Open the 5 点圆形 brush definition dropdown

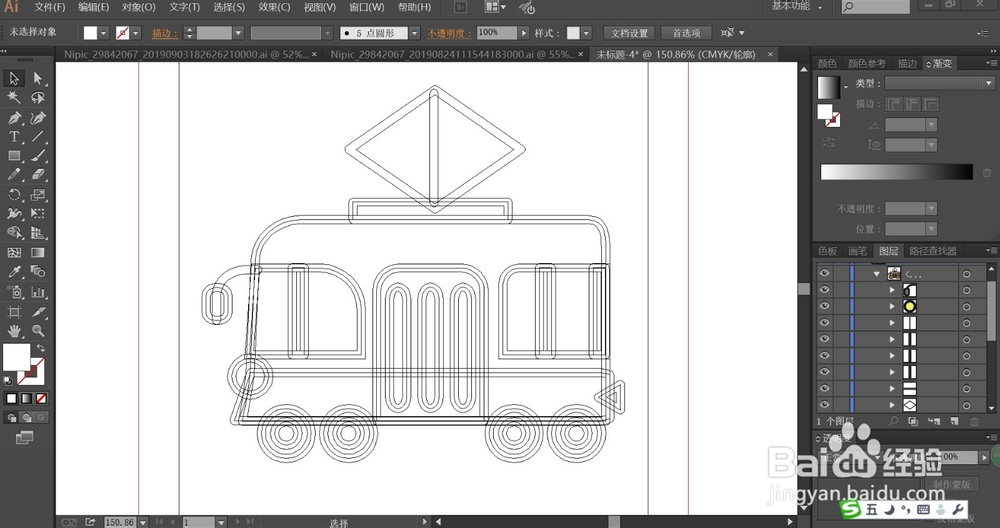(415, 33)
